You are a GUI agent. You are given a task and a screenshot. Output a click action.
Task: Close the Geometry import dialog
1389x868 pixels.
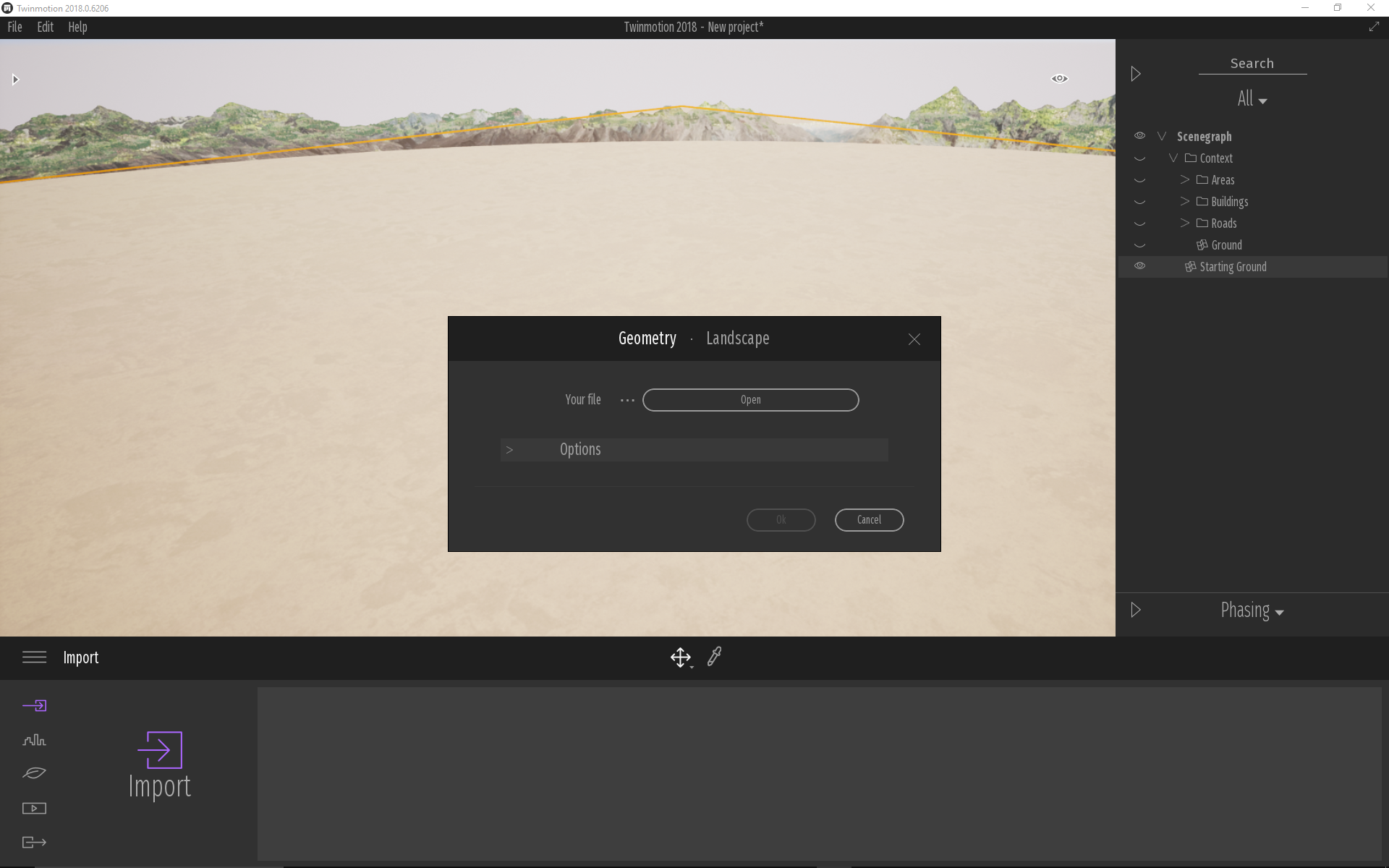coord(914,339)
